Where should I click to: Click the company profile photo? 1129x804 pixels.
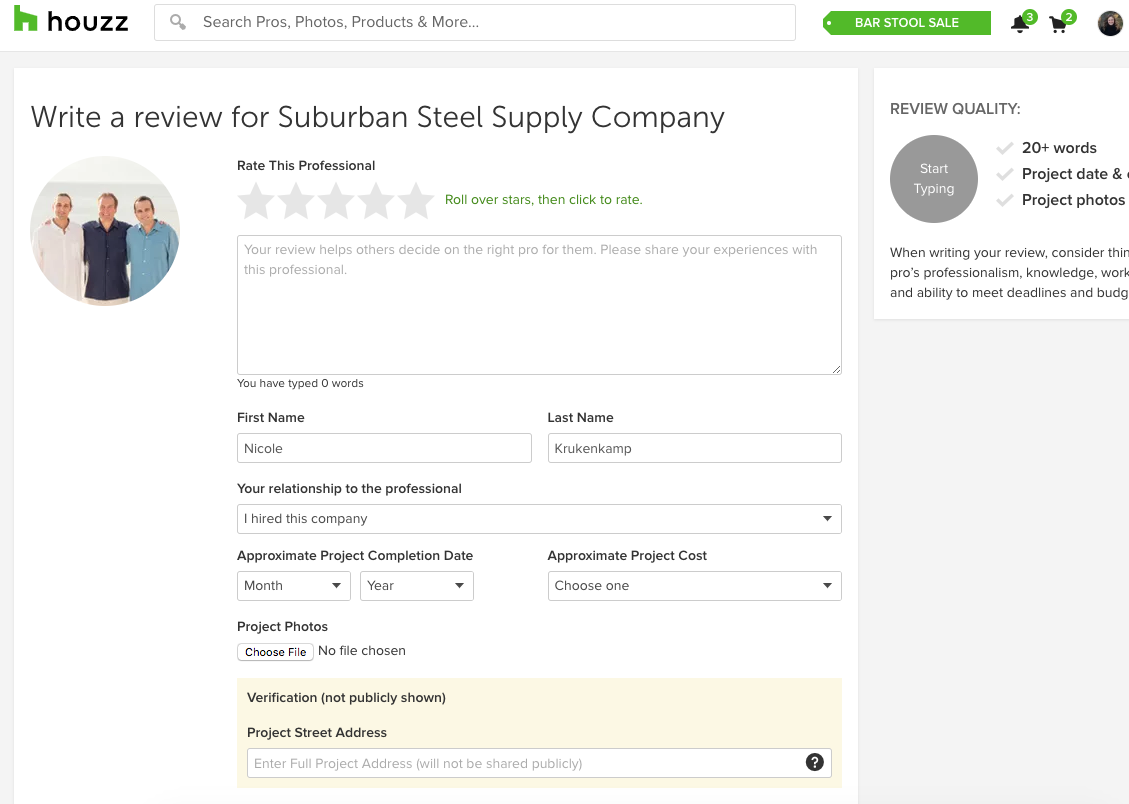tap(105, 231)
